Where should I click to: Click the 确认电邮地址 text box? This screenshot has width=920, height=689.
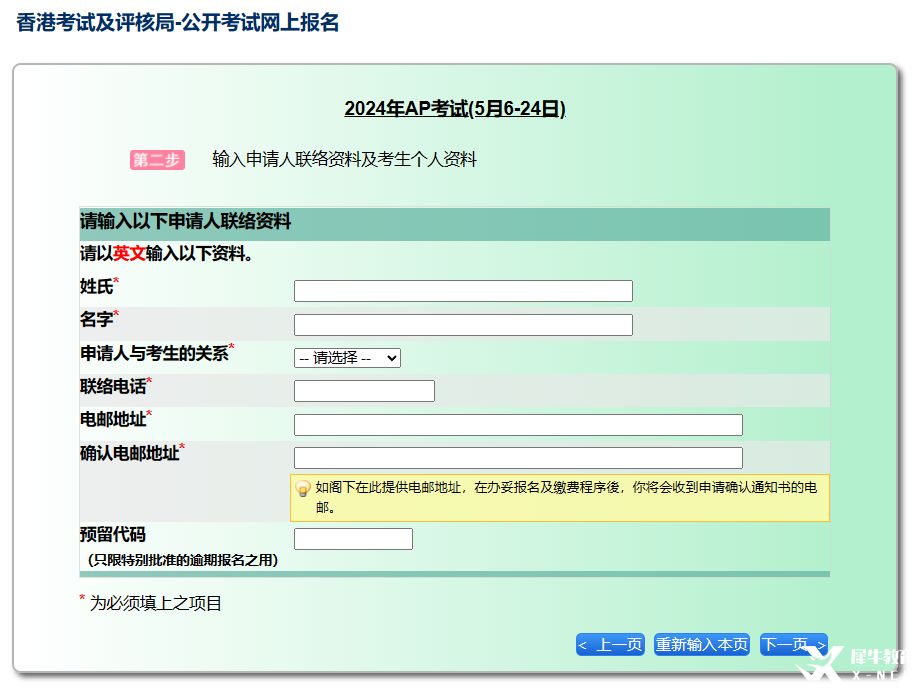[517, 457]
